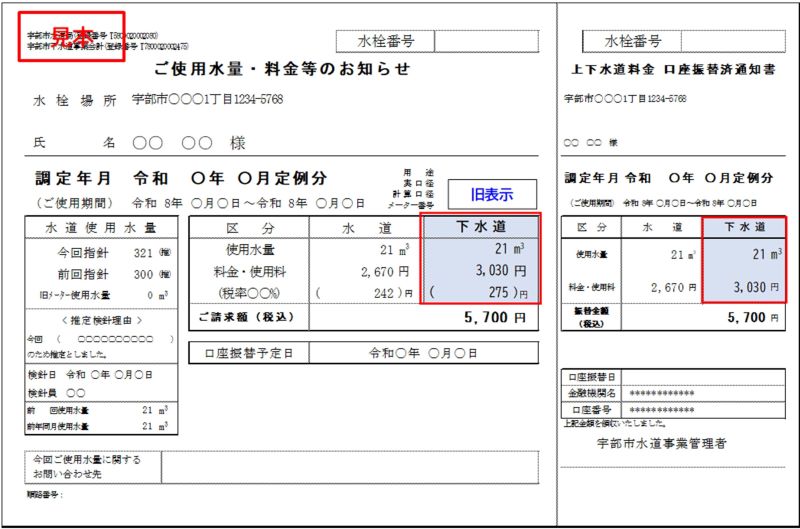This screenshot has width=800, height=529.
Task: Select the water tax value 242
Action: tap(384, 293)
